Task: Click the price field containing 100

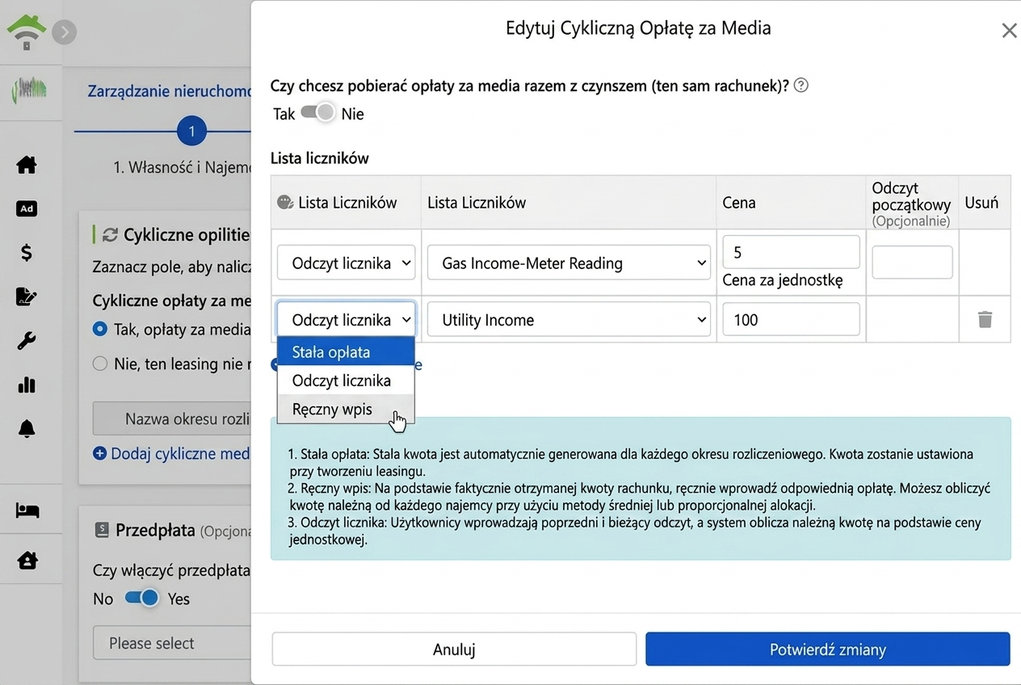Action: click(790, 319)
